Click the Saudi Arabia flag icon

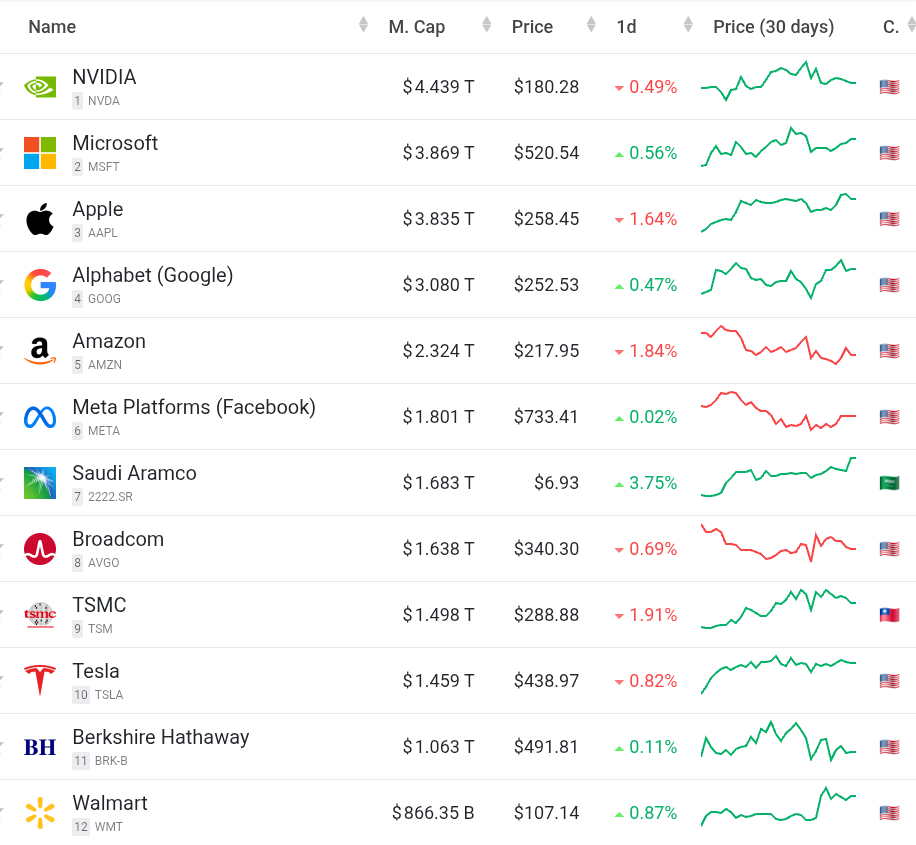[x=889, y=483]
